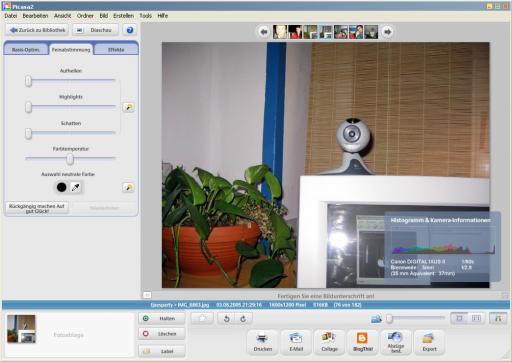Click the Highlights one-click fix wand icon
The height and width of the screenshot is (362, 512).
pos(128,107)
